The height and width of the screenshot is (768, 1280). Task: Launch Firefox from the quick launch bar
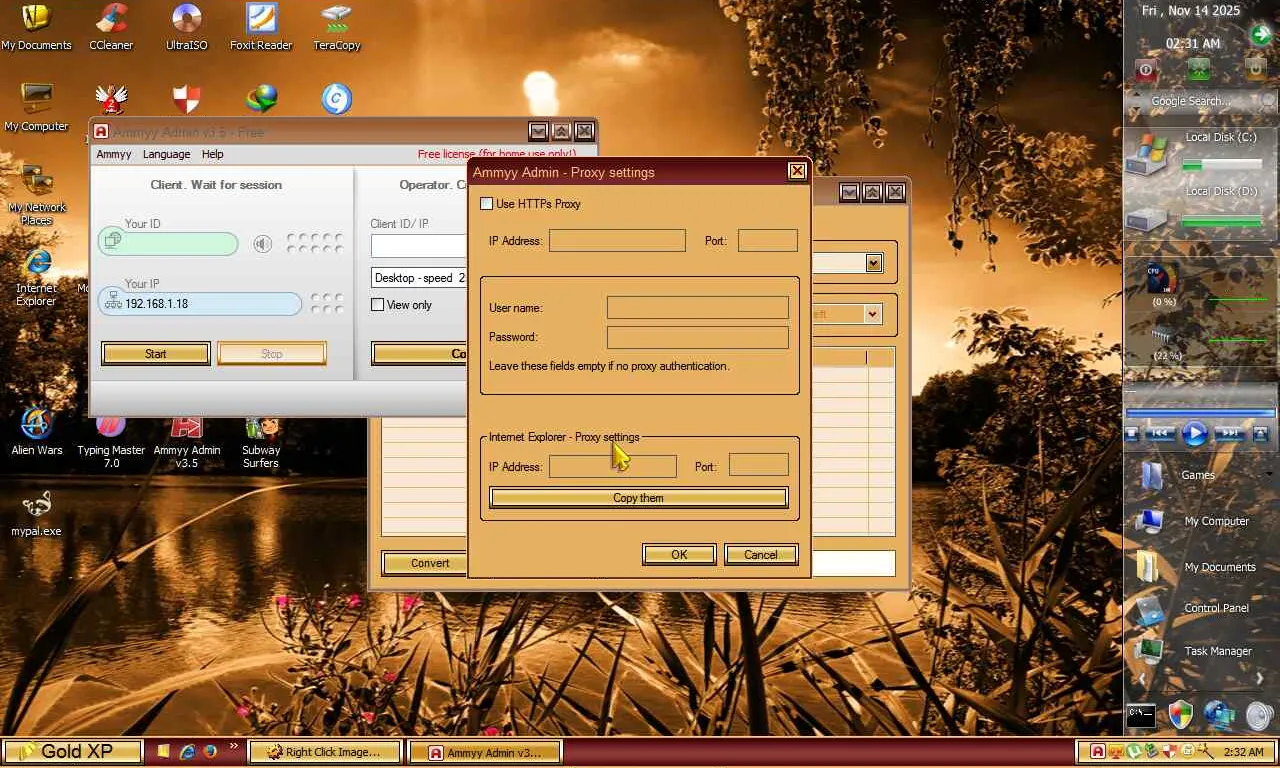(210, 751)
